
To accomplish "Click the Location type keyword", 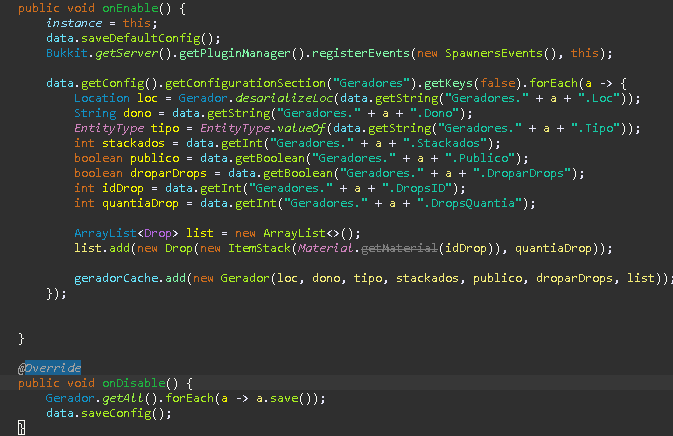I will (102, 98).
